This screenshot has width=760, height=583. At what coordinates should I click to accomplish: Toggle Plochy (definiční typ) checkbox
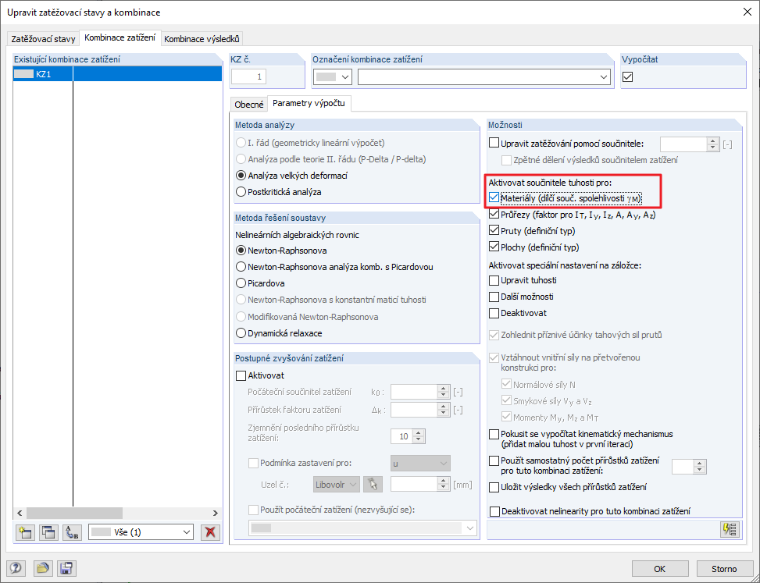(x=494, y=247)
